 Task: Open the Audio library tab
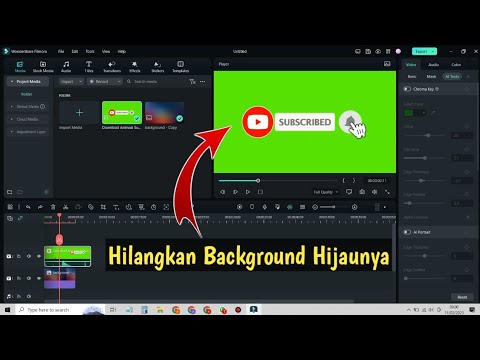[x=66, y=66]
